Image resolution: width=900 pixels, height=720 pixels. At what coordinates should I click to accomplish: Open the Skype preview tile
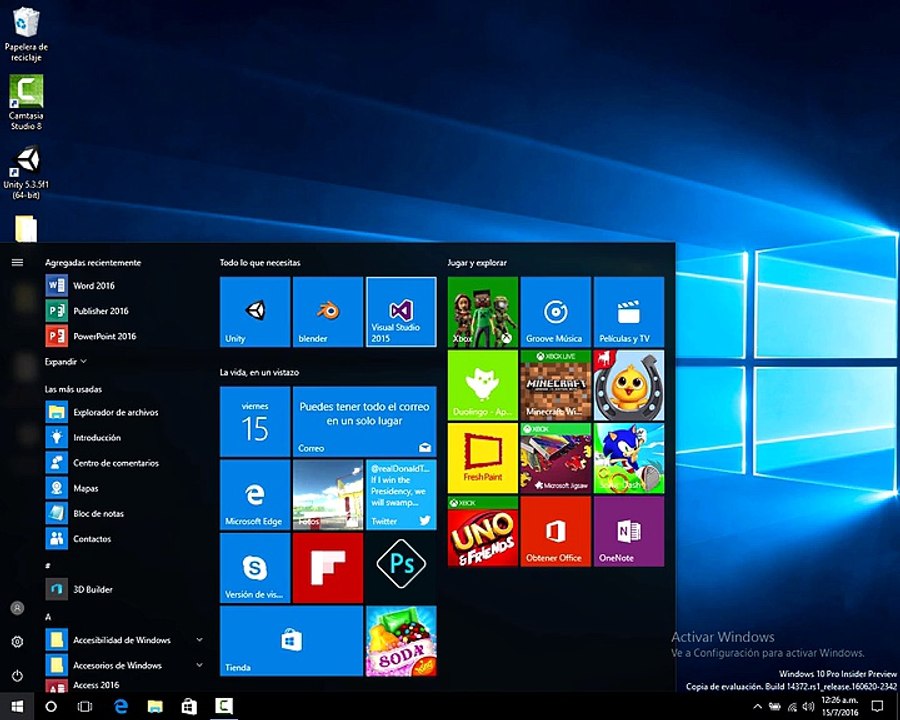(x=255, y=568)
